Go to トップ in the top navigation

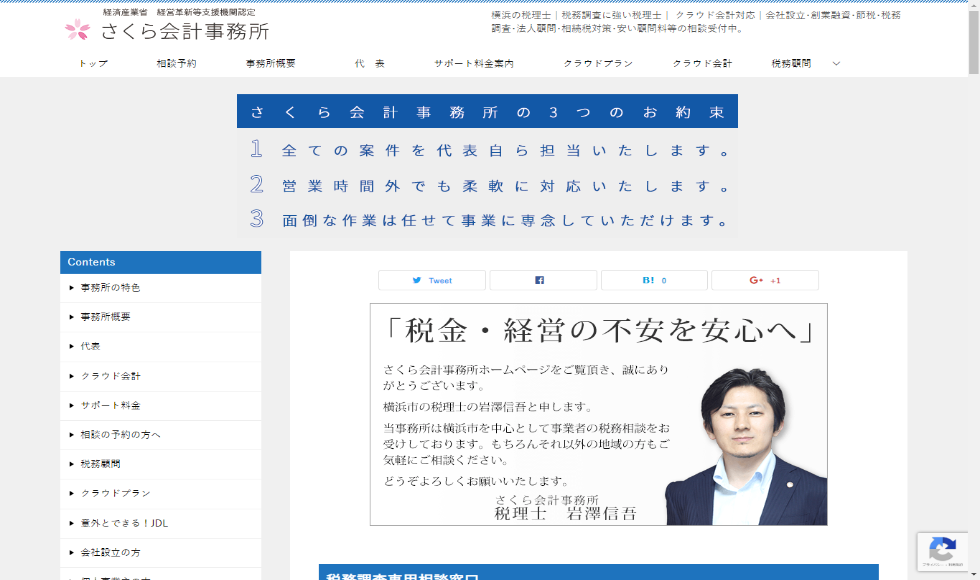pos(93,64)
